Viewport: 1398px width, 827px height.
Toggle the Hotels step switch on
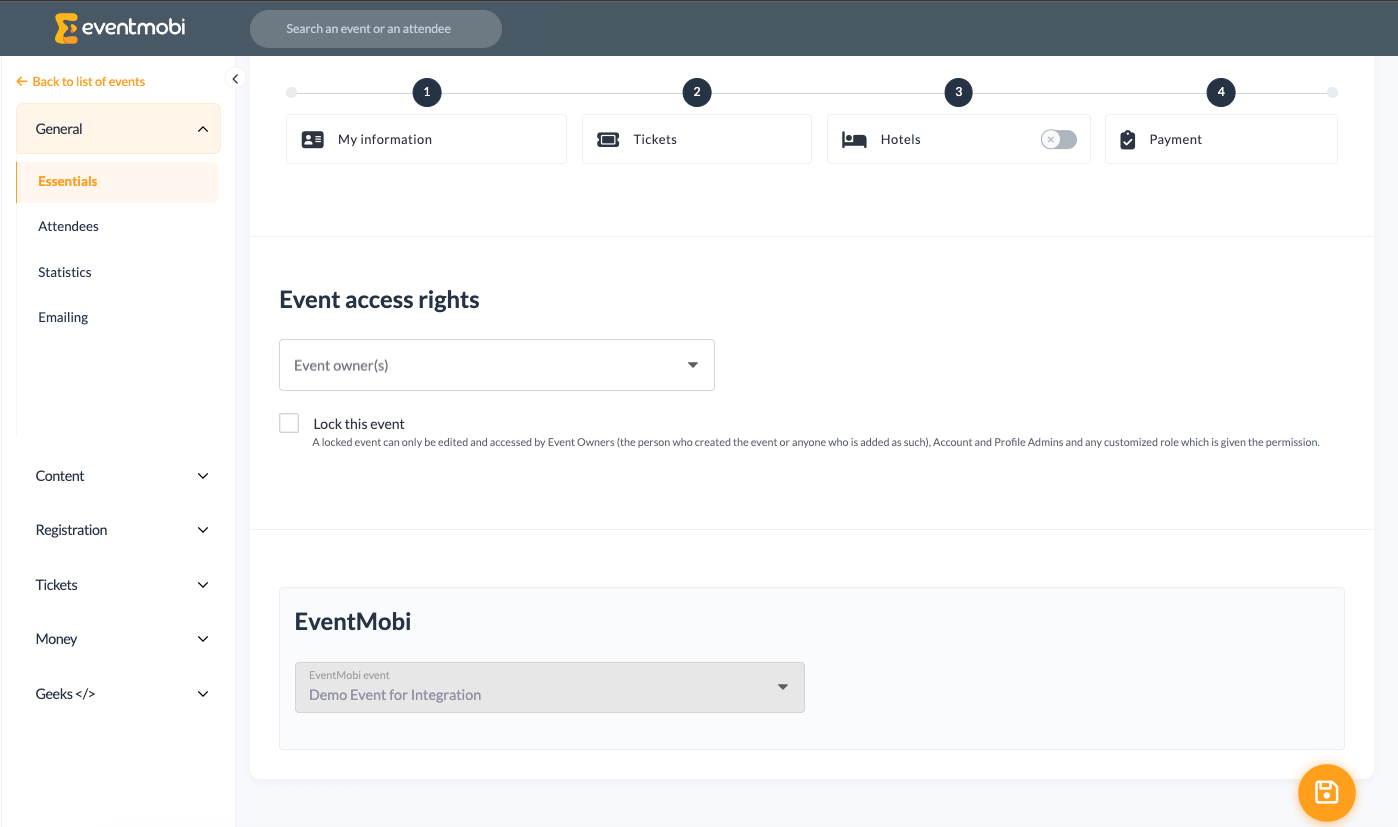tap(1057, 140)
